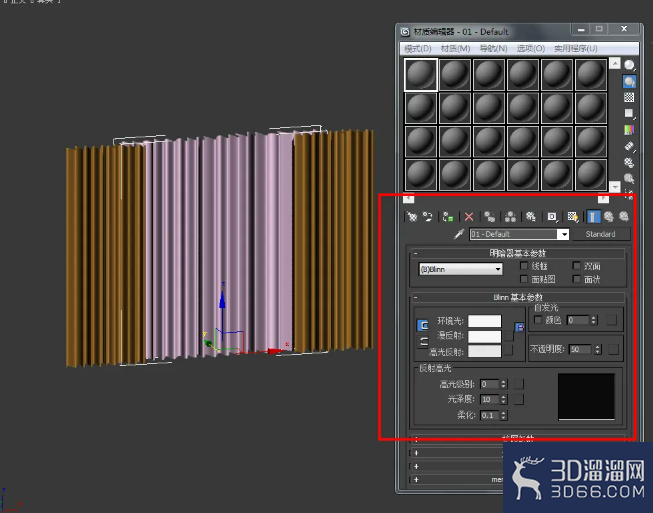The height and width of the screenshot is (513, 653).
Task: Click the 高光级别 map button
Action: [519, 384]
